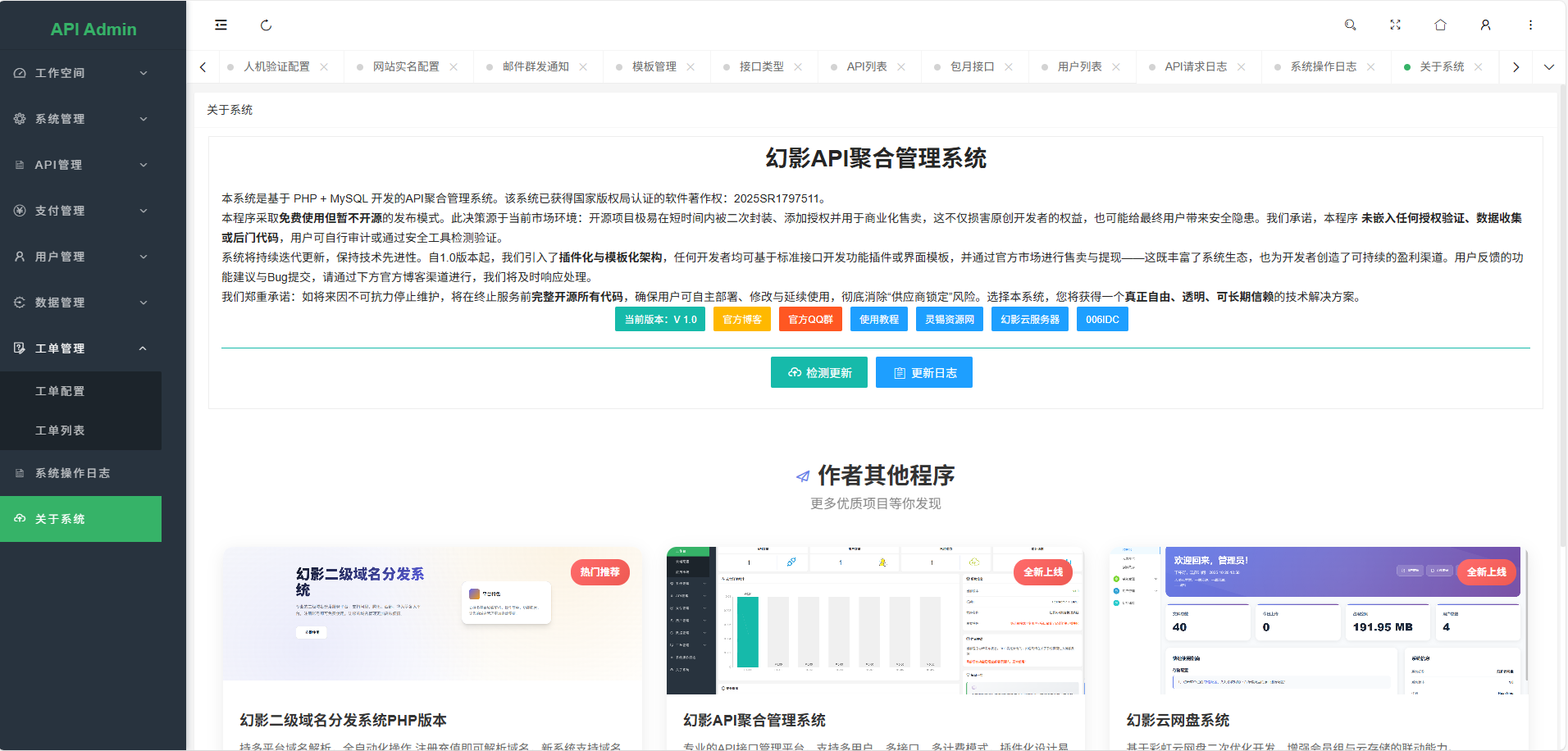Visit the 官方QQ群 link

[x=810, y=319]
